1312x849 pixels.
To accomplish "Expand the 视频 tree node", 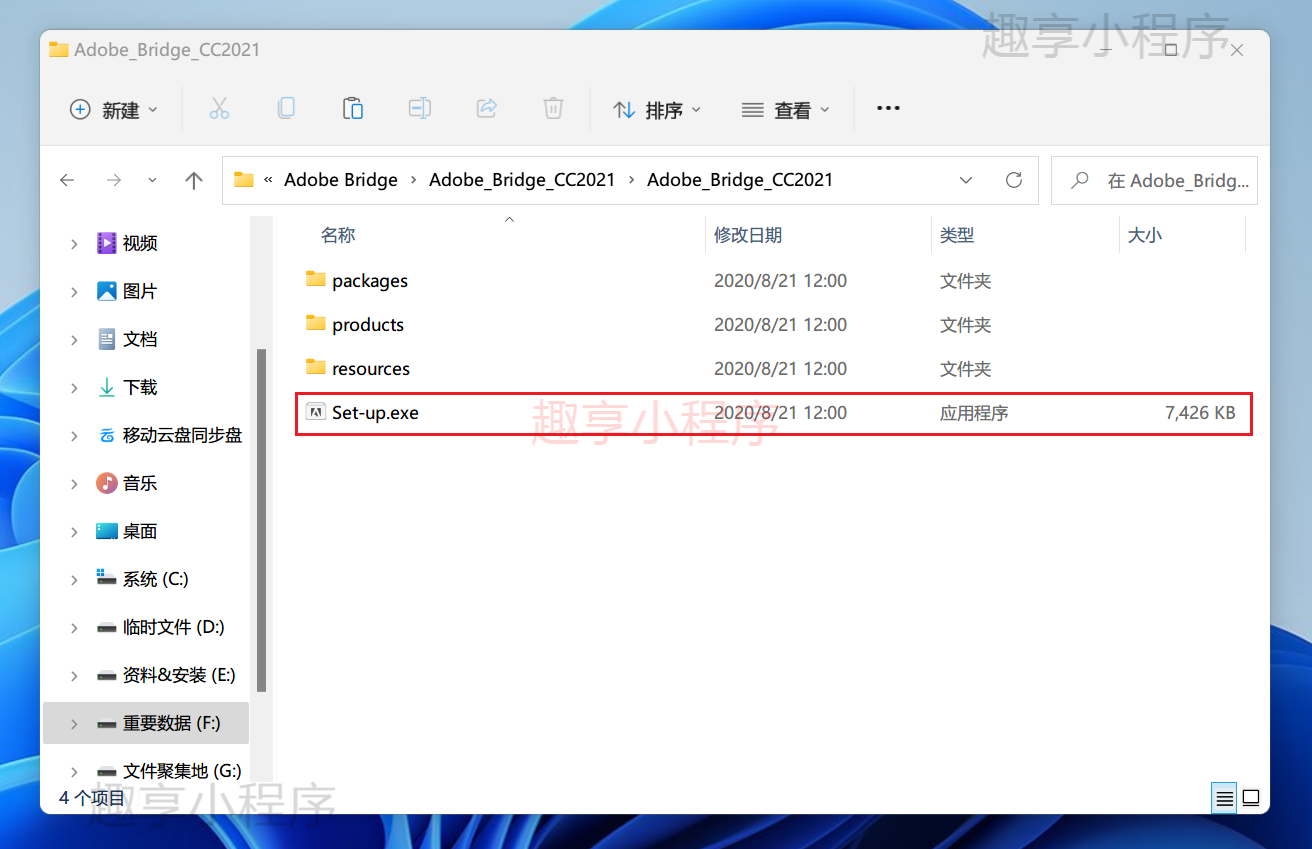I will (74, 243).
